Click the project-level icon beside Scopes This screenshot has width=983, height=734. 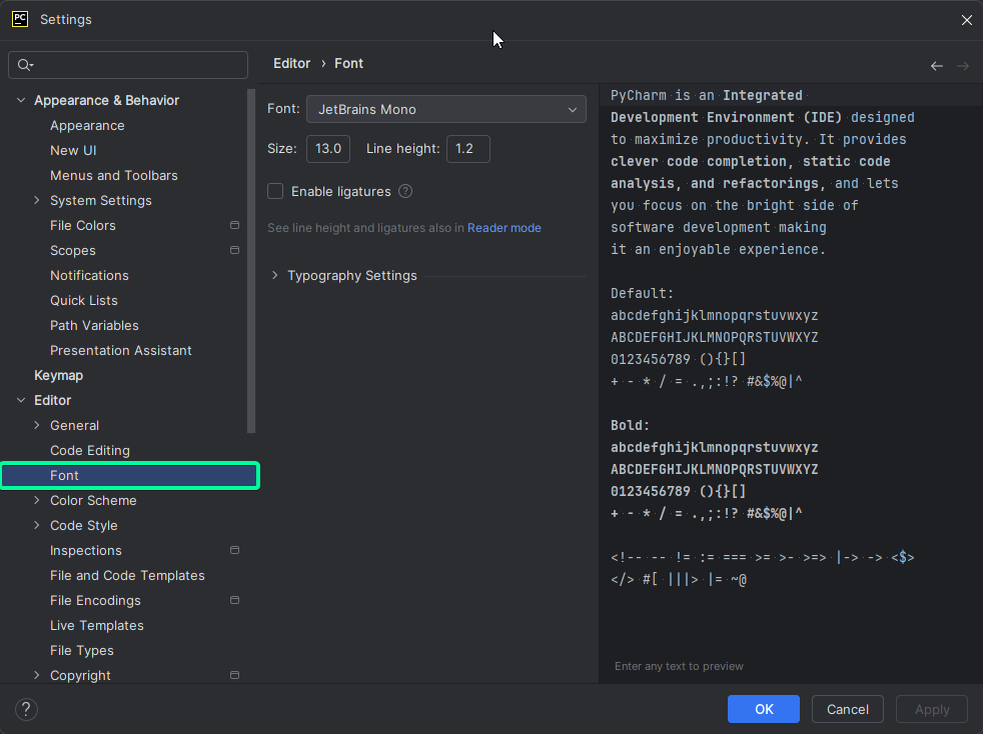point(234,250)
